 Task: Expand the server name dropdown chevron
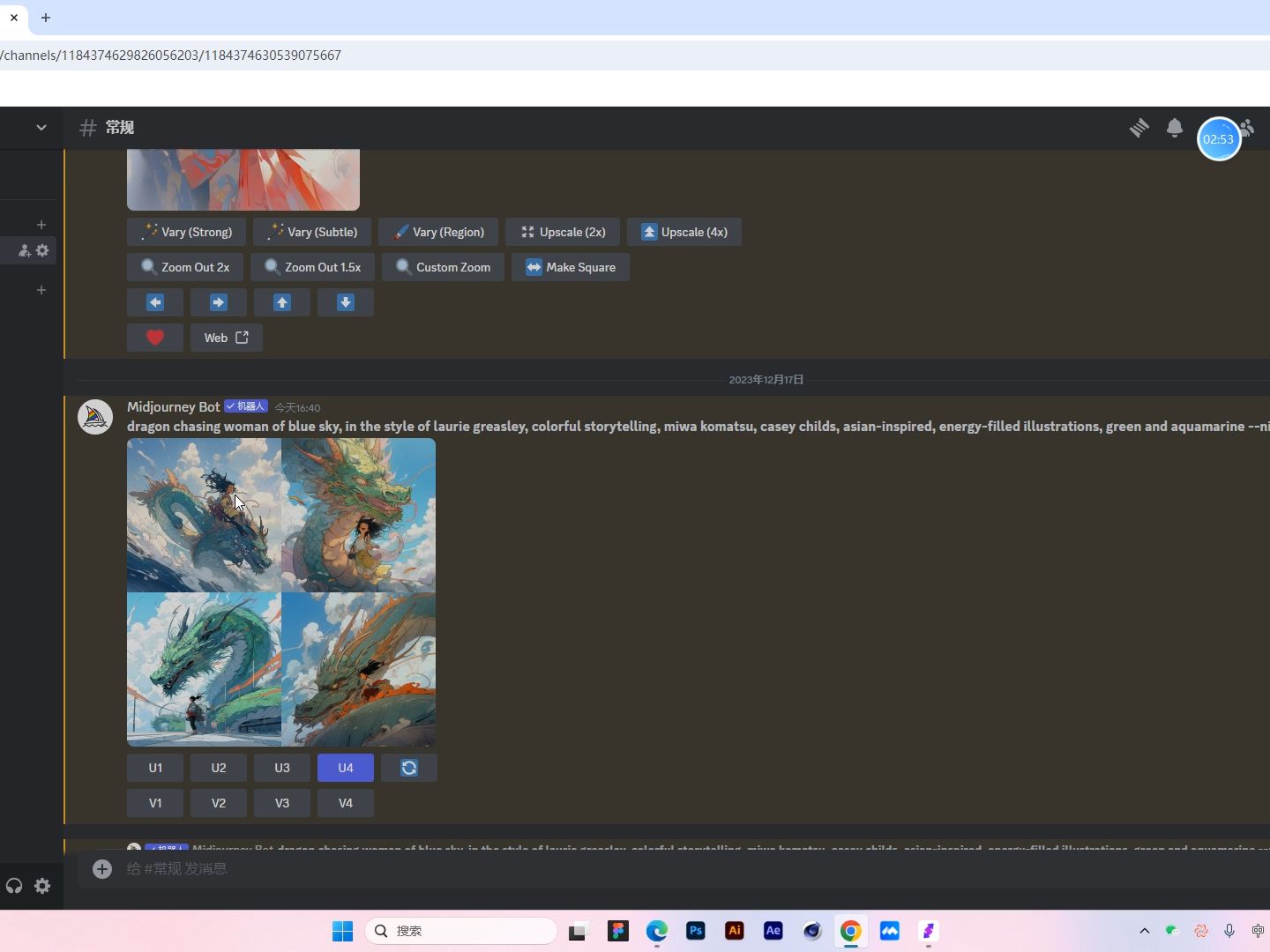pos(41,128)
